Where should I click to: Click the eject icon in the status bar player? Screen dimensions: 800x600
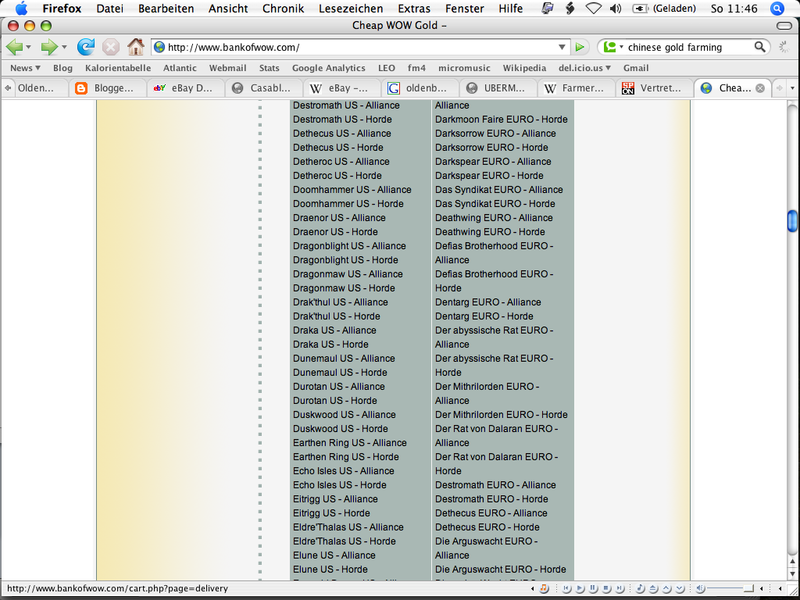pos(653,588)
